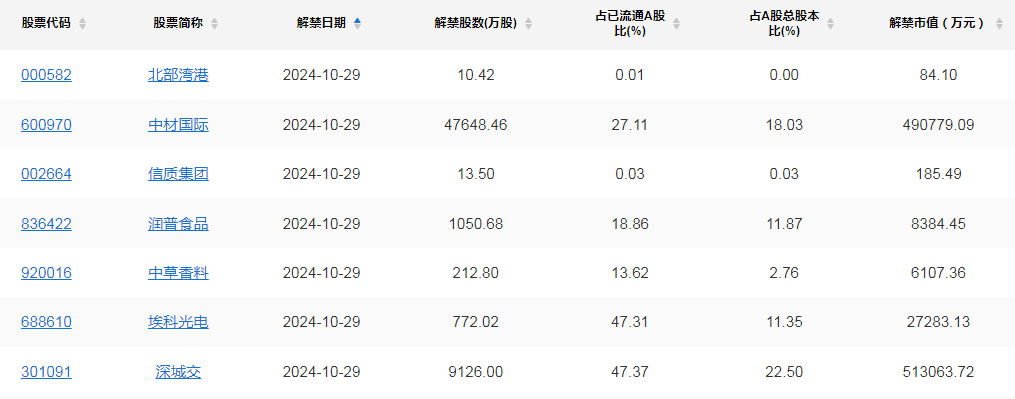1015x399 pixels.
Task: Click the 解禁日期 column header text
Action: point(321,23)
